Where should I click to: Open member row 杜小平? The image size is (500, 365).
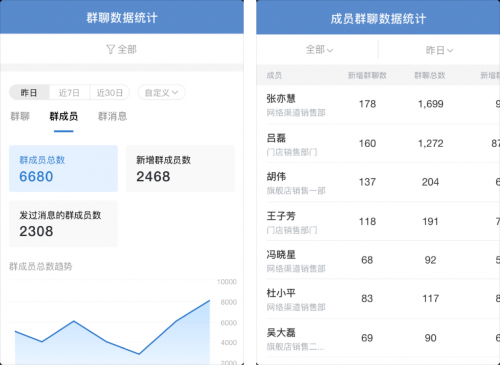click(x=378, y=299)
